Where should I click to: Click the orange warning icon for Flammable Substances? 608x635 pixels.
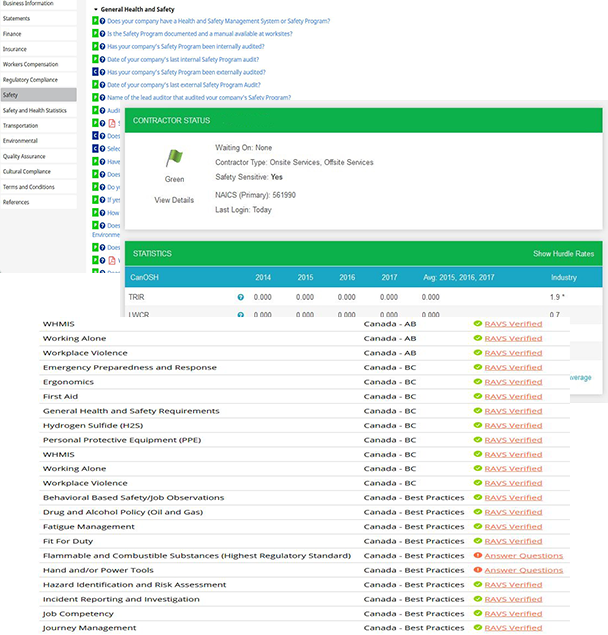click(478, 556)
